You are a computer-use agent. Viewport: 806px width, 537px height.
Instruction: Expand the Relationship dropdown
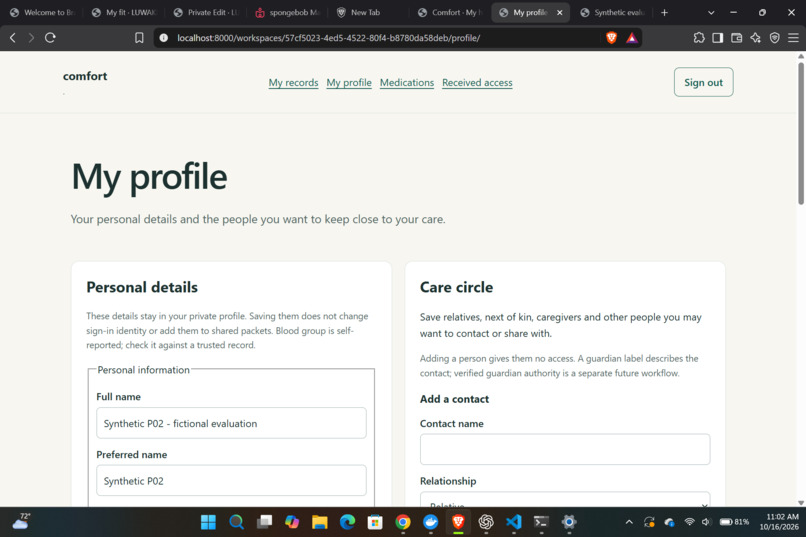click(565, 499)
